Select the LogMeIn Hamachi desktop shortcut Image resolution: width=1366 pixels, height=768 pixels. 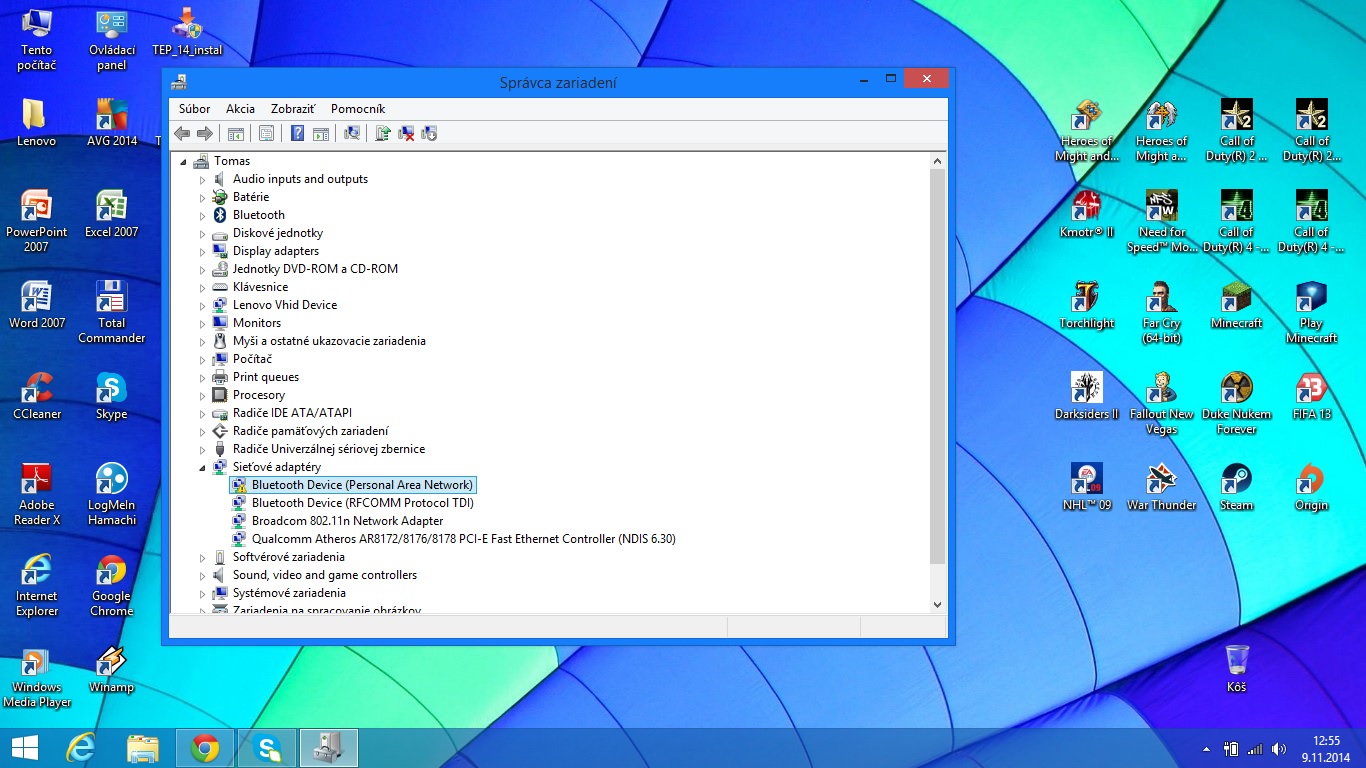tap(112, 494)
